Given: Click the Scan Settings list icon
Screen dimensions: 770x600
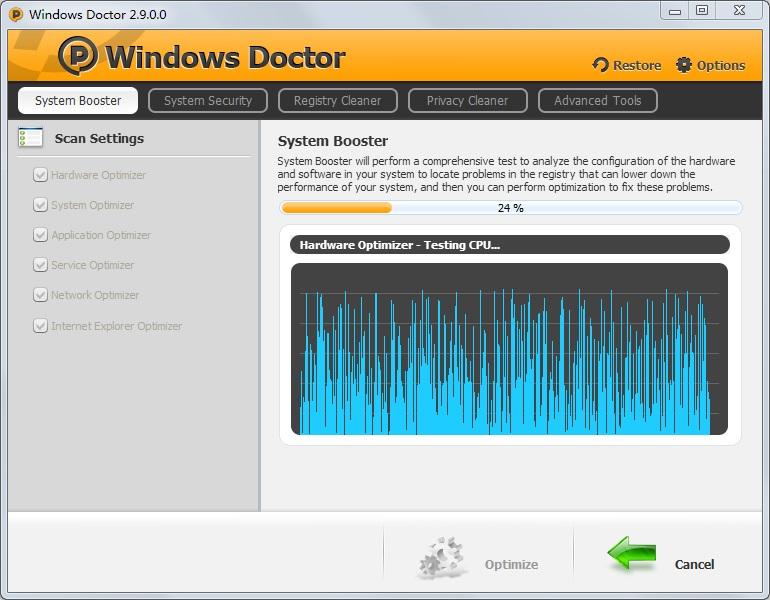Looking at the screenshot, I should tap(30, 137).
